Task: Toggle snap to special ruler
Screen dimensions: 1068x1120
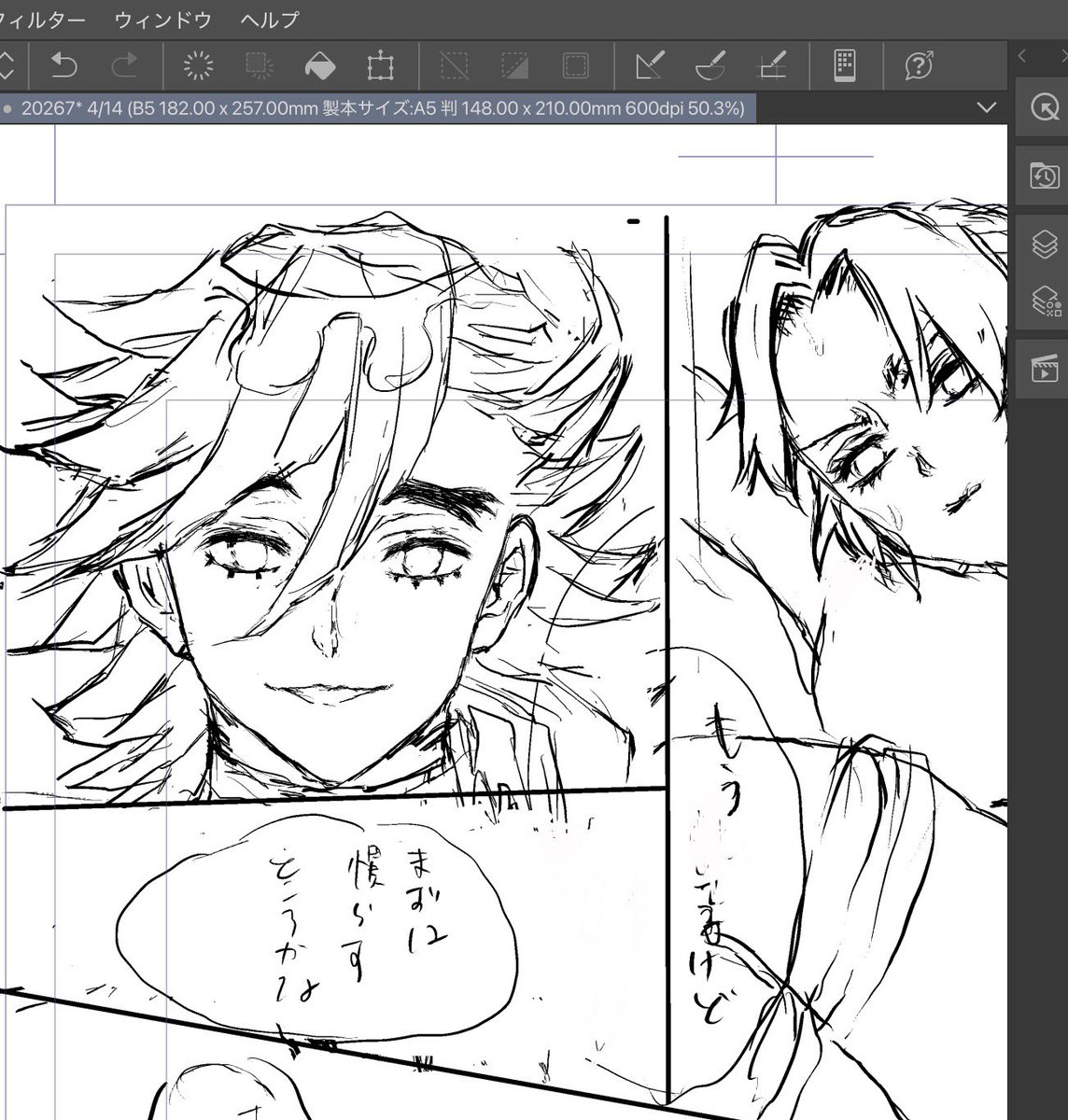Action: pos(710,65)
